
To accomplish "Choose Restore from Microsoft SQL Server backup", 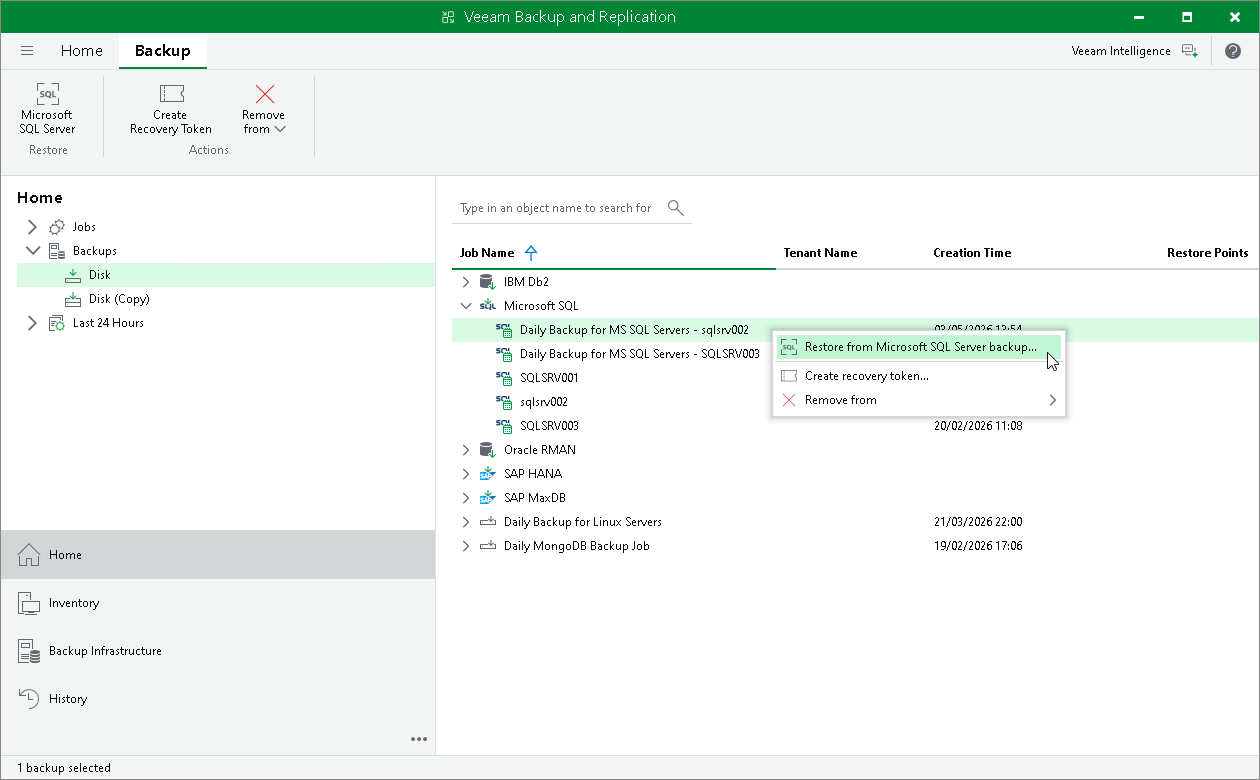I will [x=918, y=347].
